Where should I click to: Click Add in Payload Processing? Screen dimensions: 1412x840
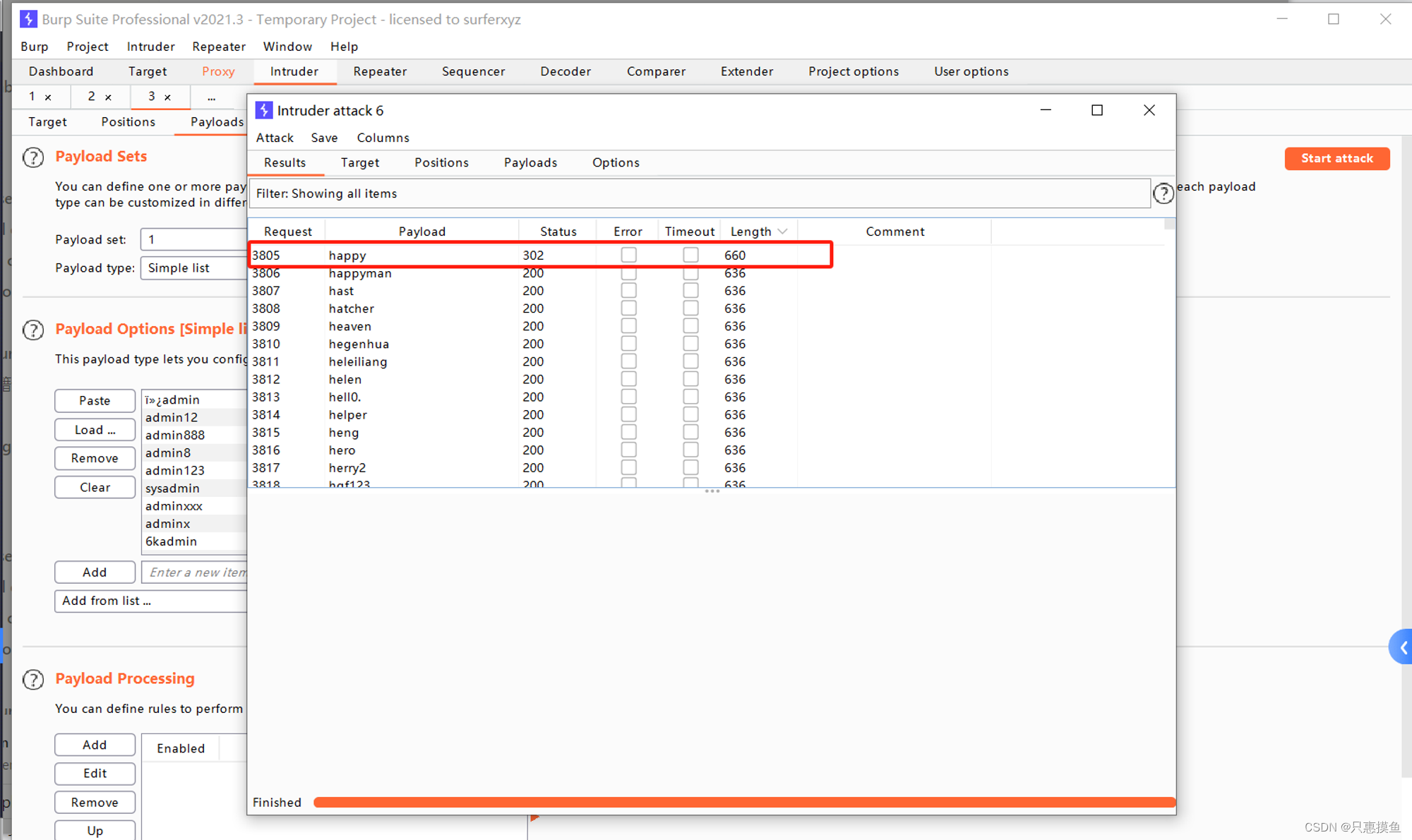coord(95,745)
